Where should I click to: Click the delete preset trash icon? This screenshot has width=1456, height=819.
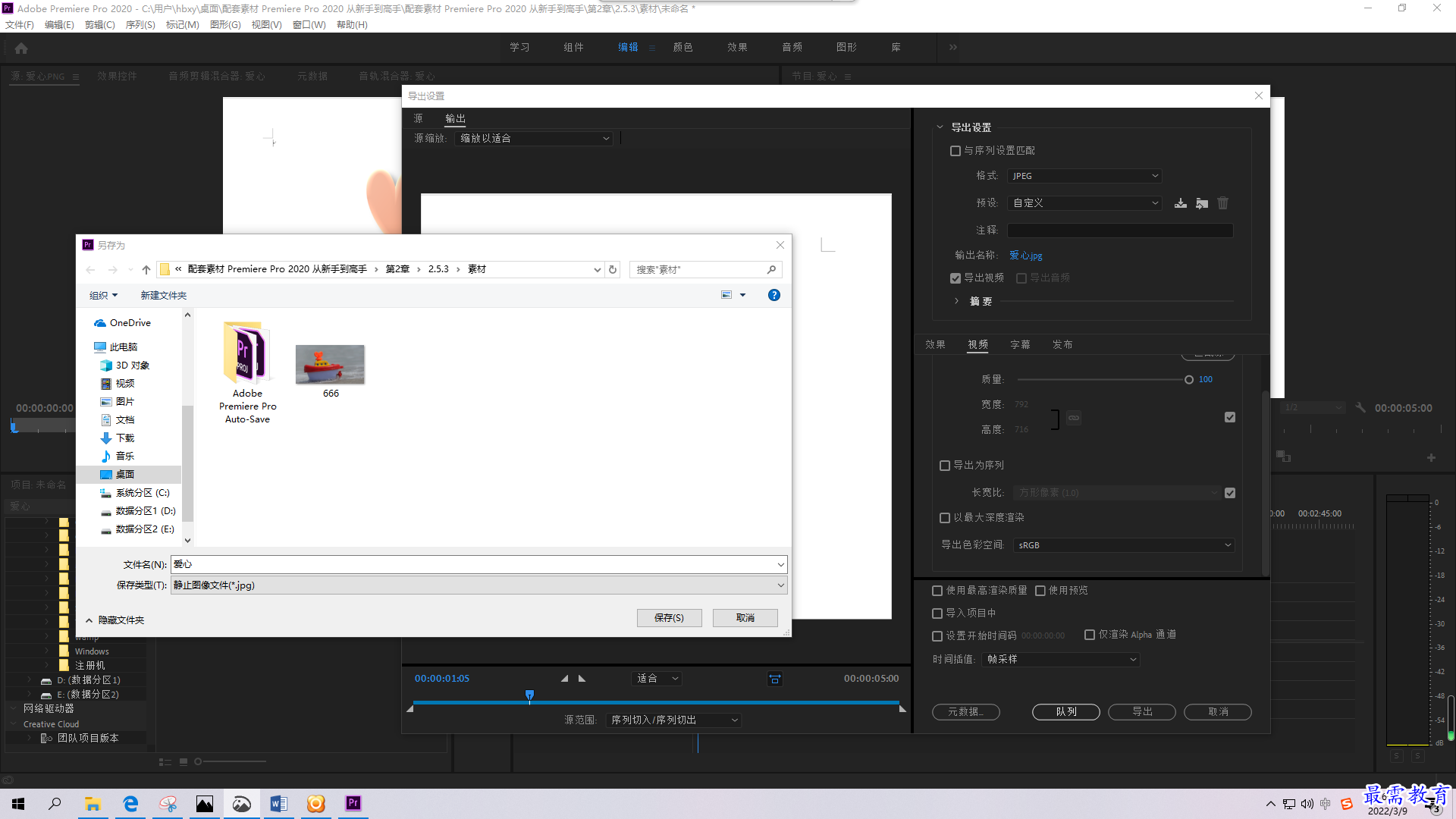click(1222, 203)
